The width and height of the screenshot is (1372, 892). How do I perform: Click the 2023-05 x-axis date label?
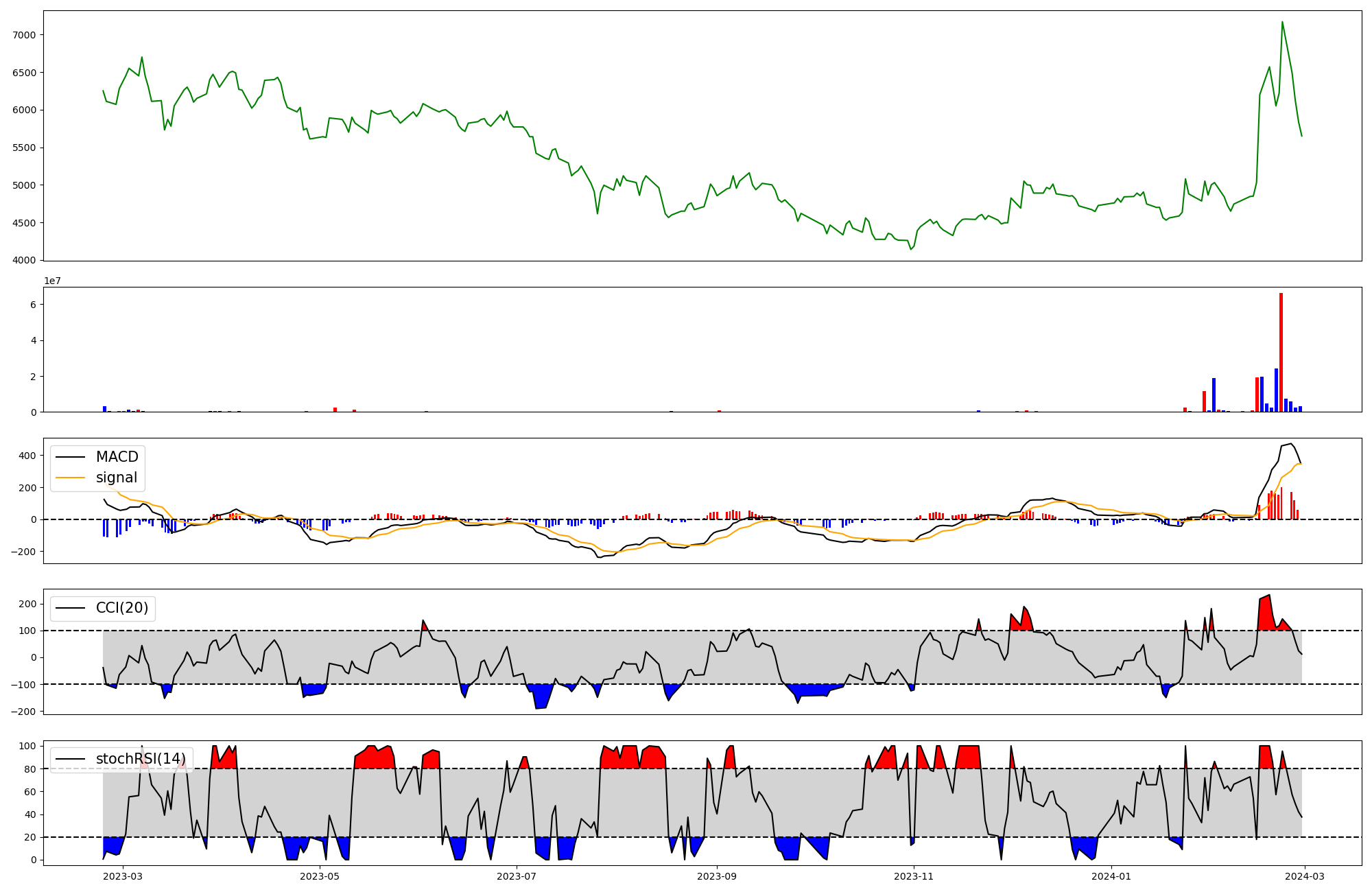[x=320, y=876]
